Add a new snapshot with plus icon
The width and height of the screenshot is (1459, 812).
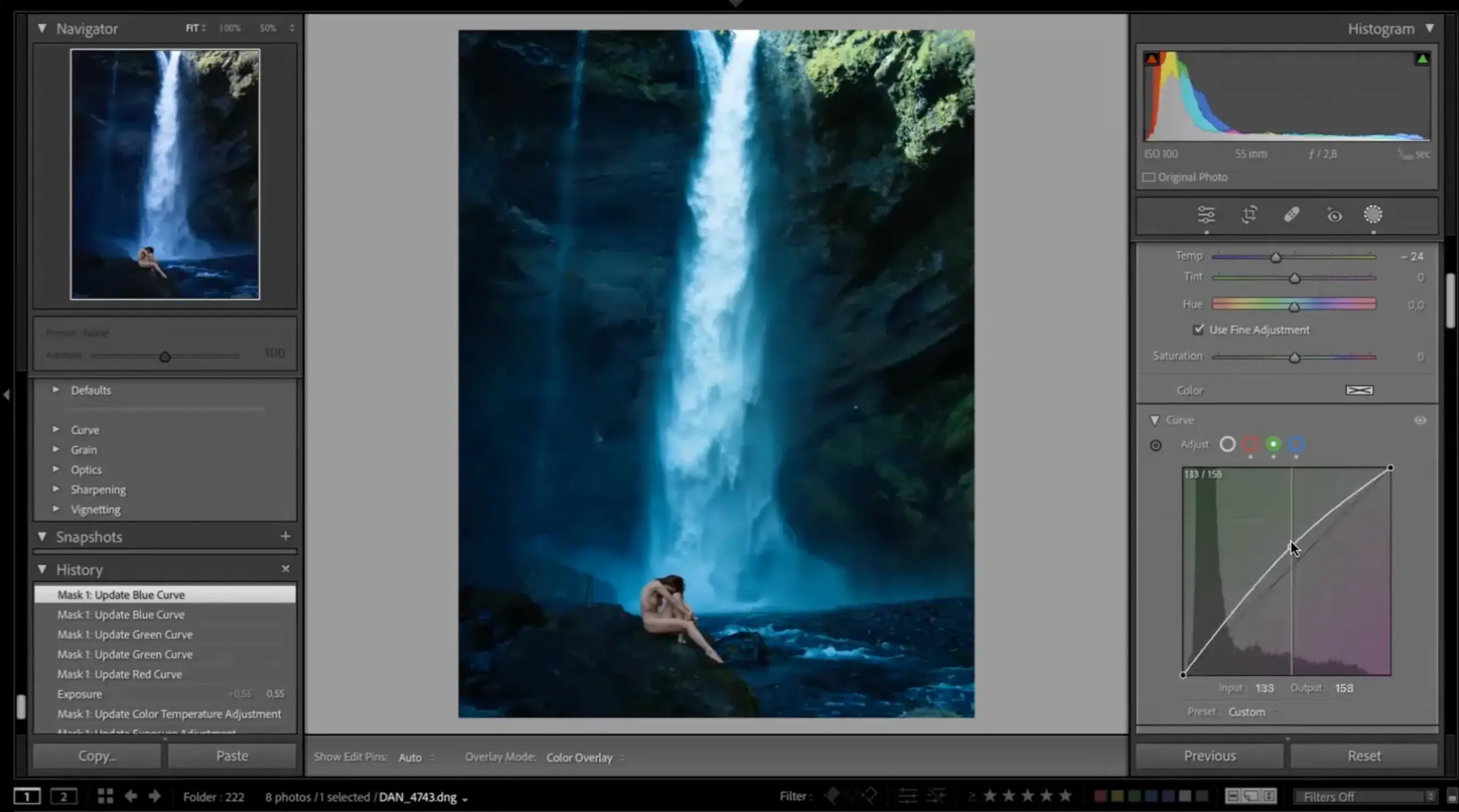[286, 536]
